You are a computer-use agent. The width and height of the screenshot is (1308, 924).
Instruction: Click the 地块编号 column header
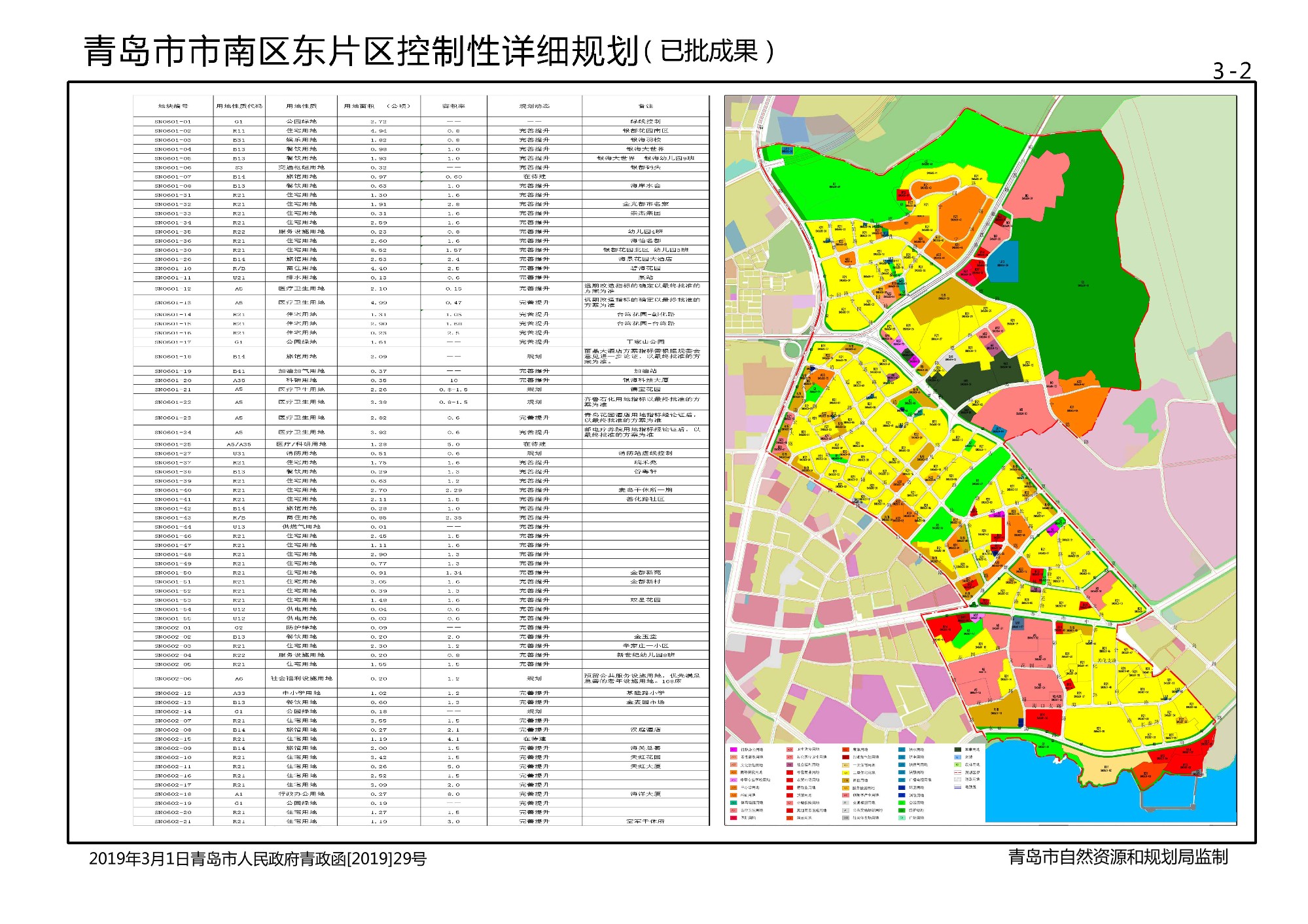tap(173, 106)
